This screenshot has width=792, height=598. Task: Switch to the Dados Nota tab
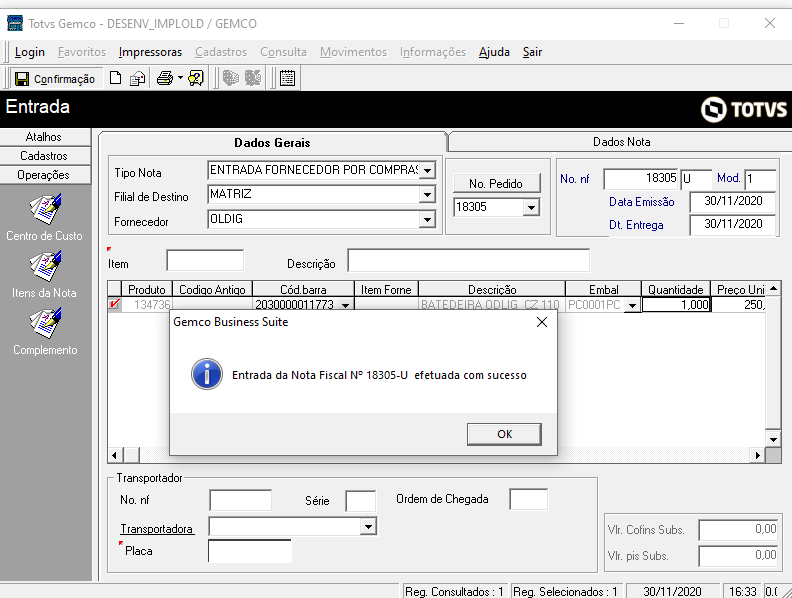click(x=621, y=142)
